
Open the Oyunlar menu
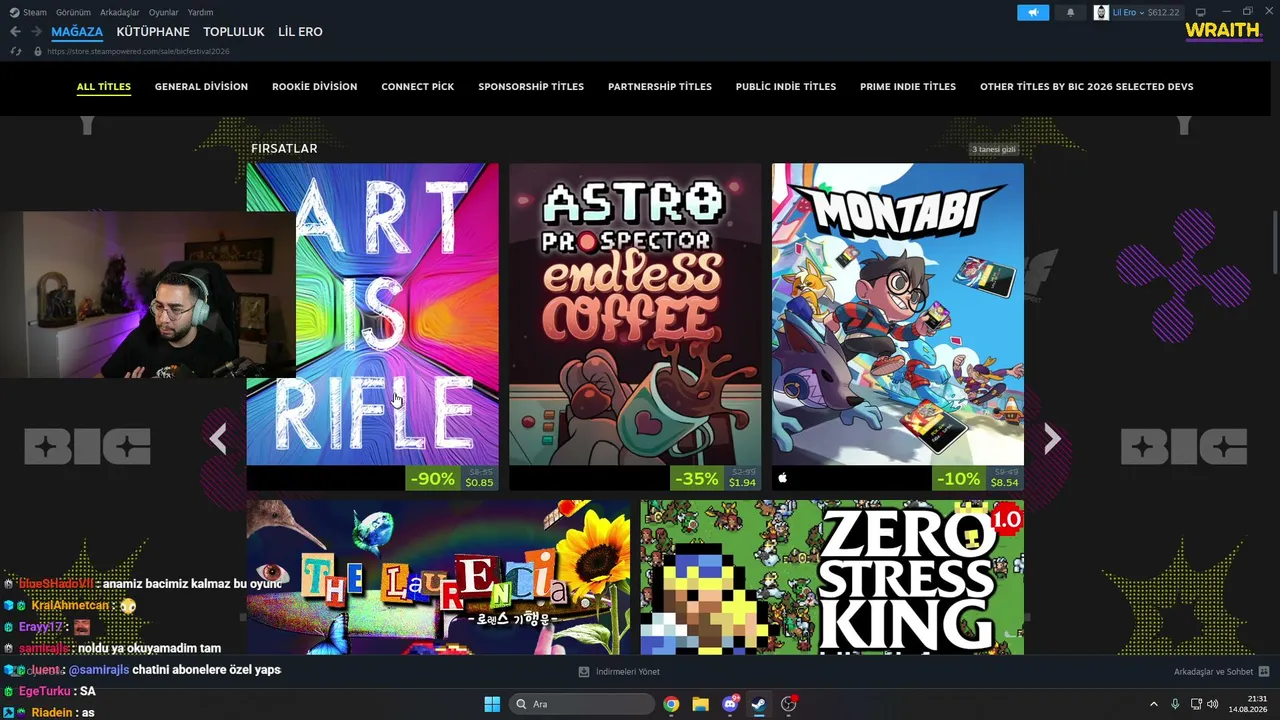[x=164, y=12]
